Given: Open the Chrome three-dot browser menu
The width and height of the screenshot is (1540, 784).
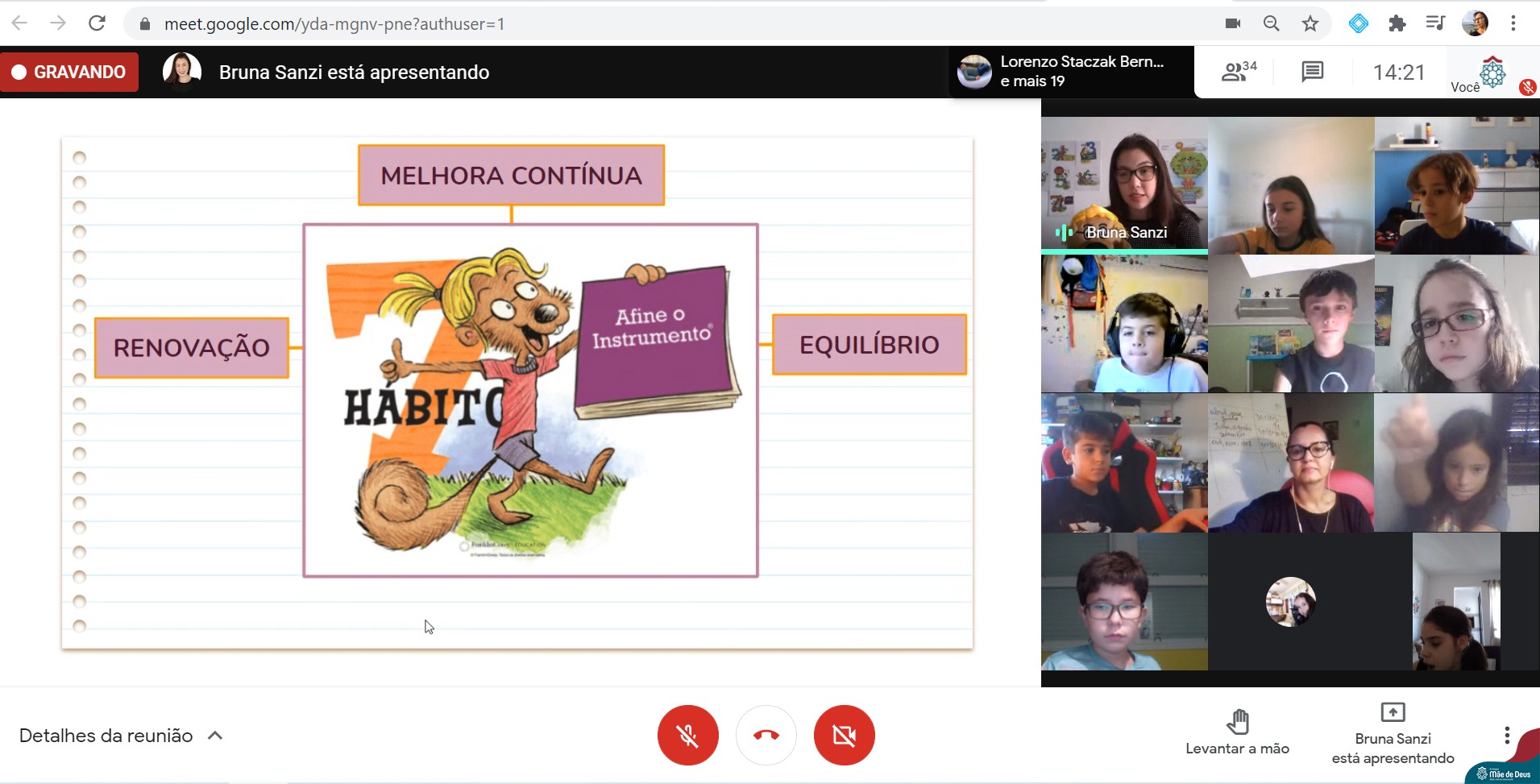Looking at the screenshot, I should point(1513,23).
